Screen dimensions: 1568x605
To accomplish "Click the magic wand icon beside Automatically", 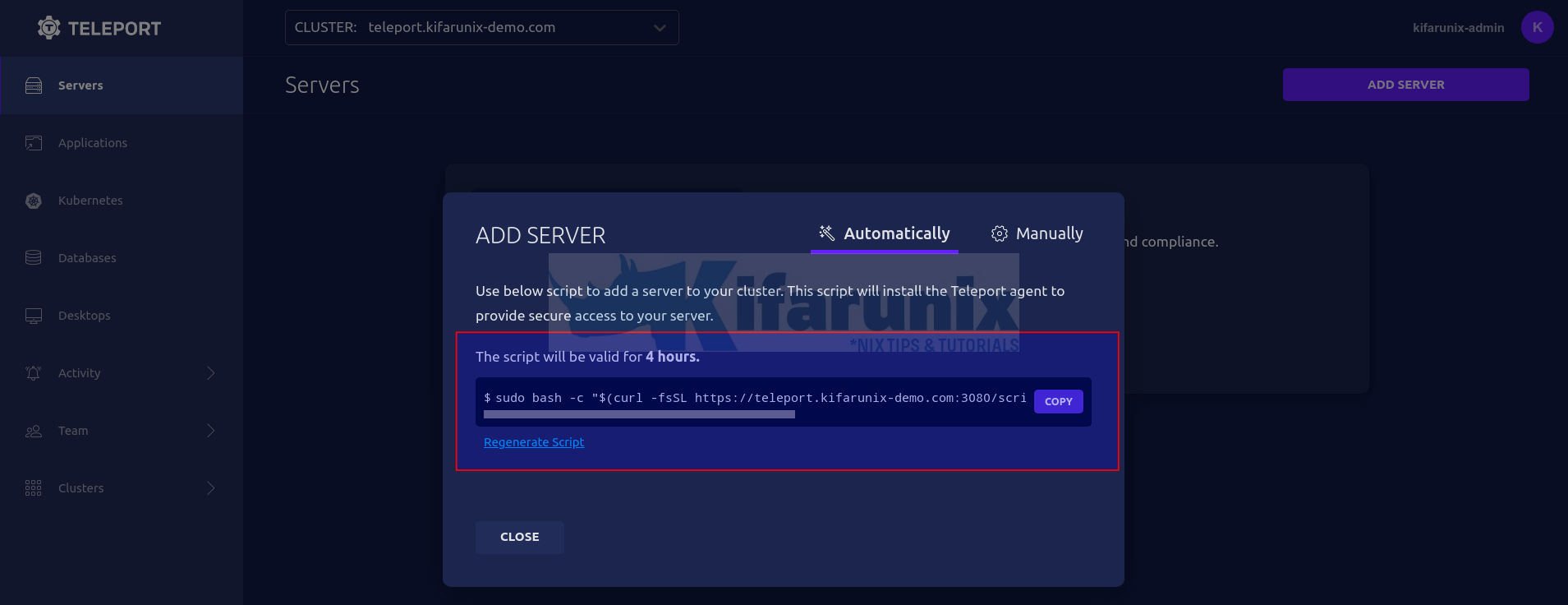I will (x=827, y=233).
